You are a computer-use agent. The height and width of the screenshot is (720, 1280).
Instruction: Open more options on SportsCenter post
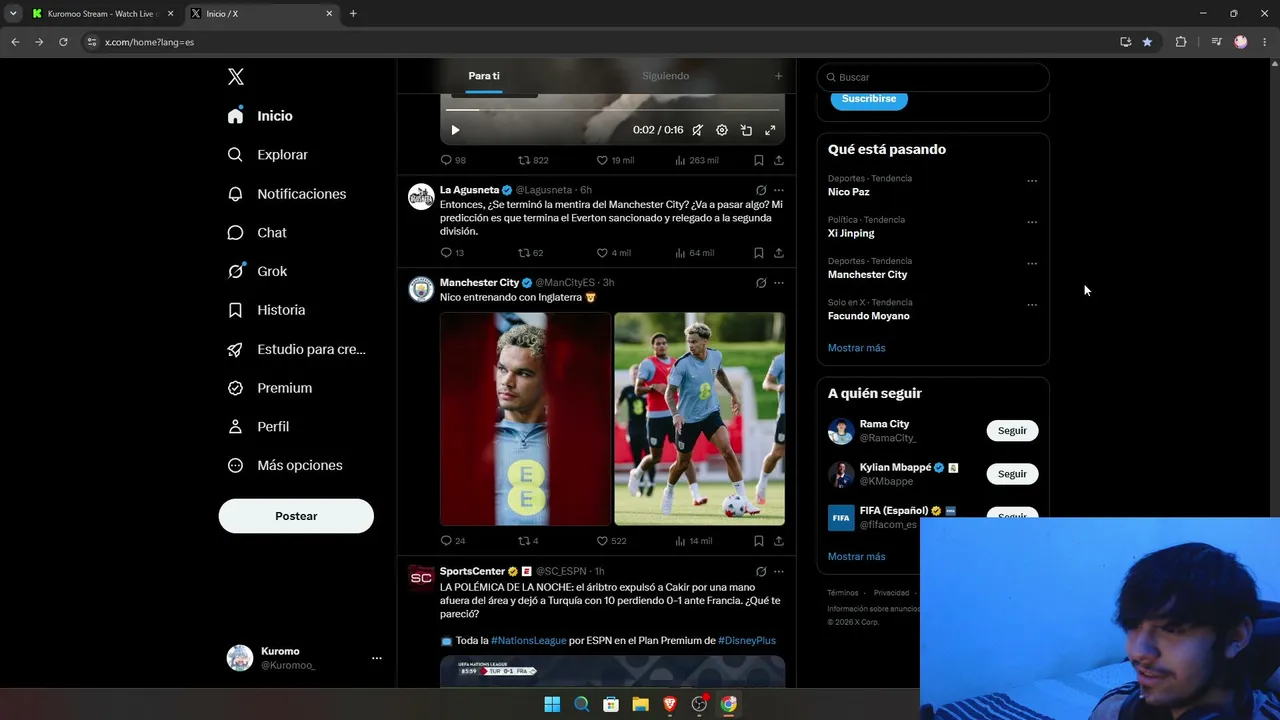point(779,572)
